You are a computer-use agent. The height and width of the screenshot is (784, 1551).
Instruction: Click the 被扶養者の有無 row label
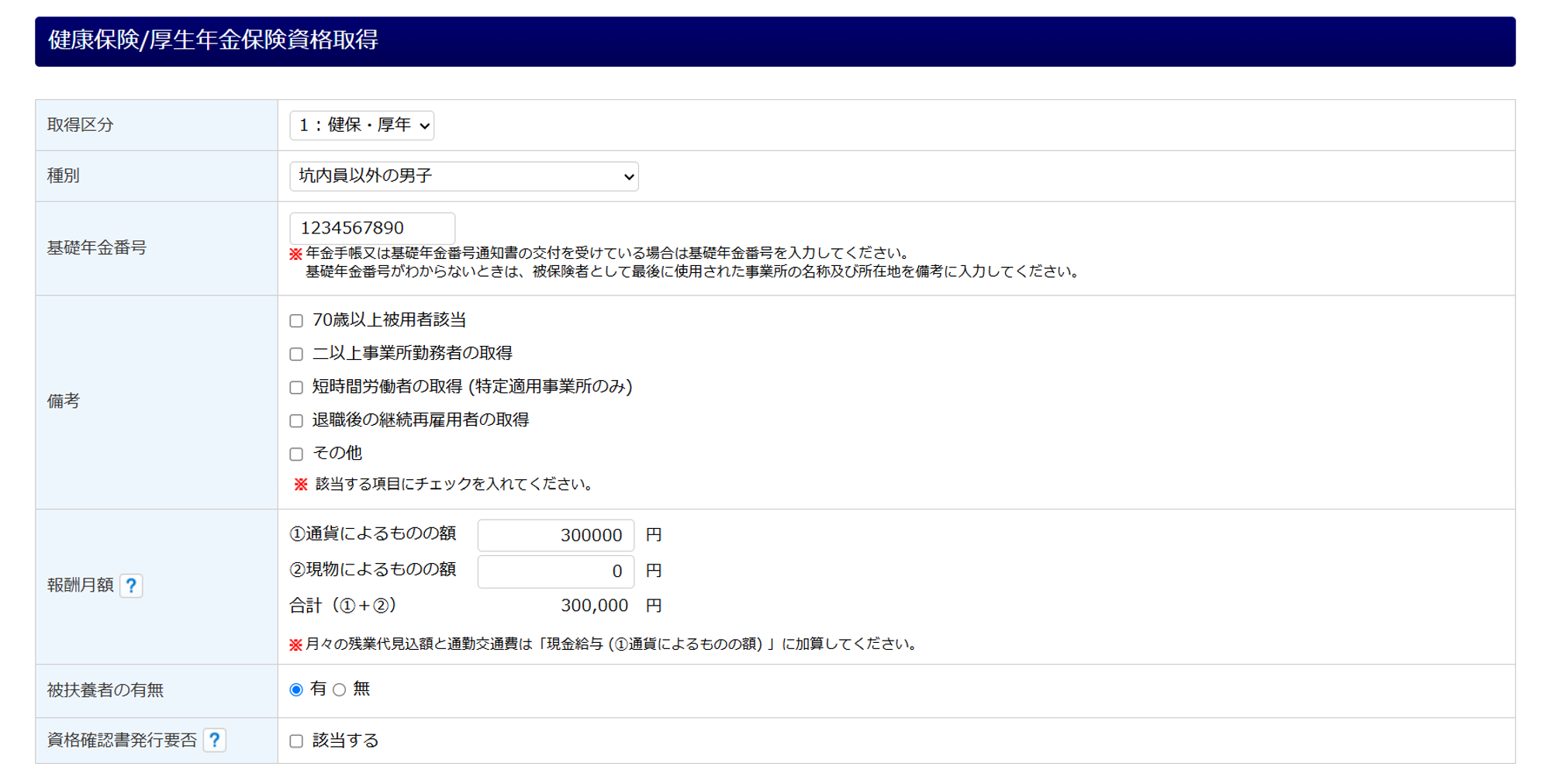(105, 690)
